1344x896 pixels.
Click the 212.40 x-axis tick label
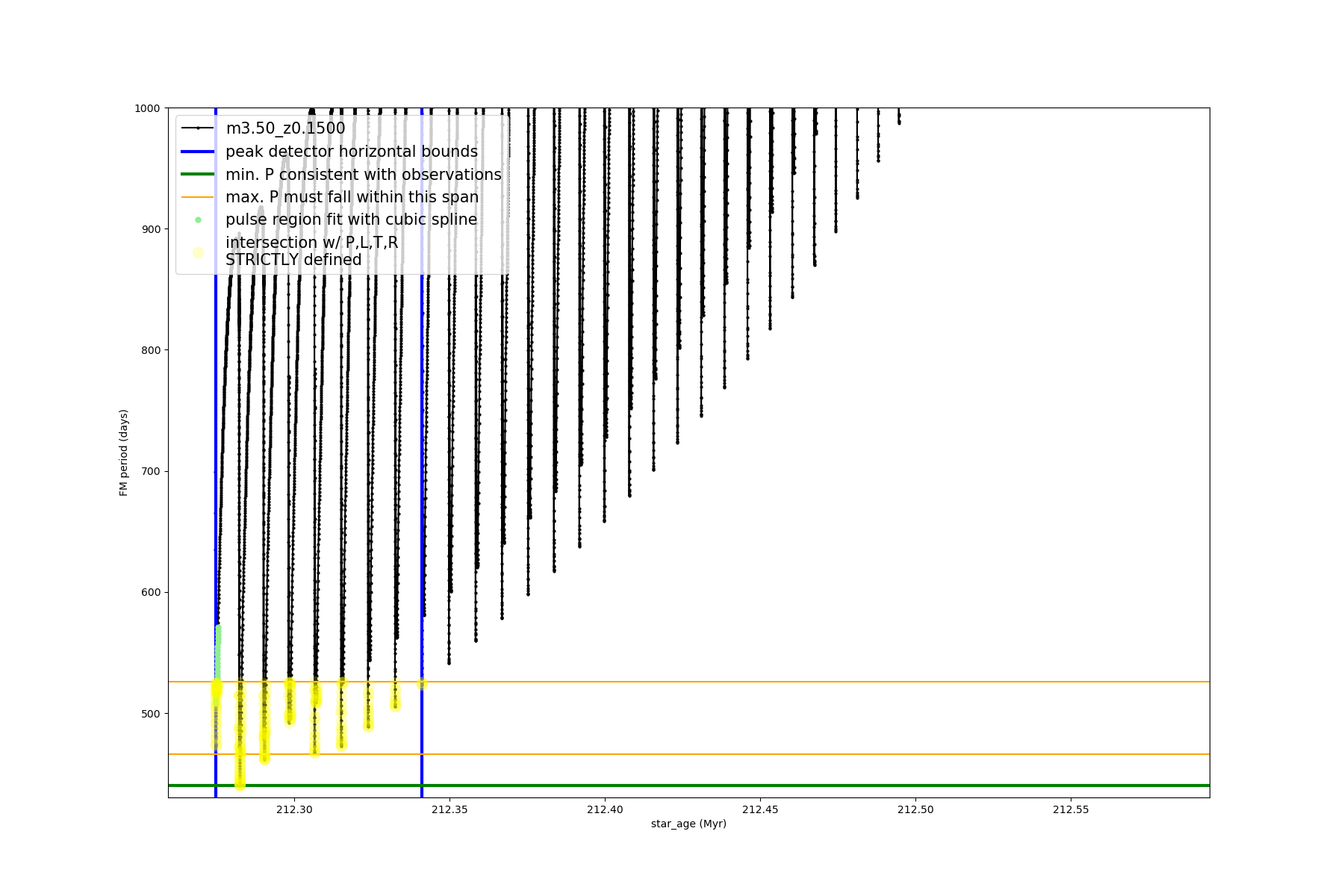coord(605,809)
